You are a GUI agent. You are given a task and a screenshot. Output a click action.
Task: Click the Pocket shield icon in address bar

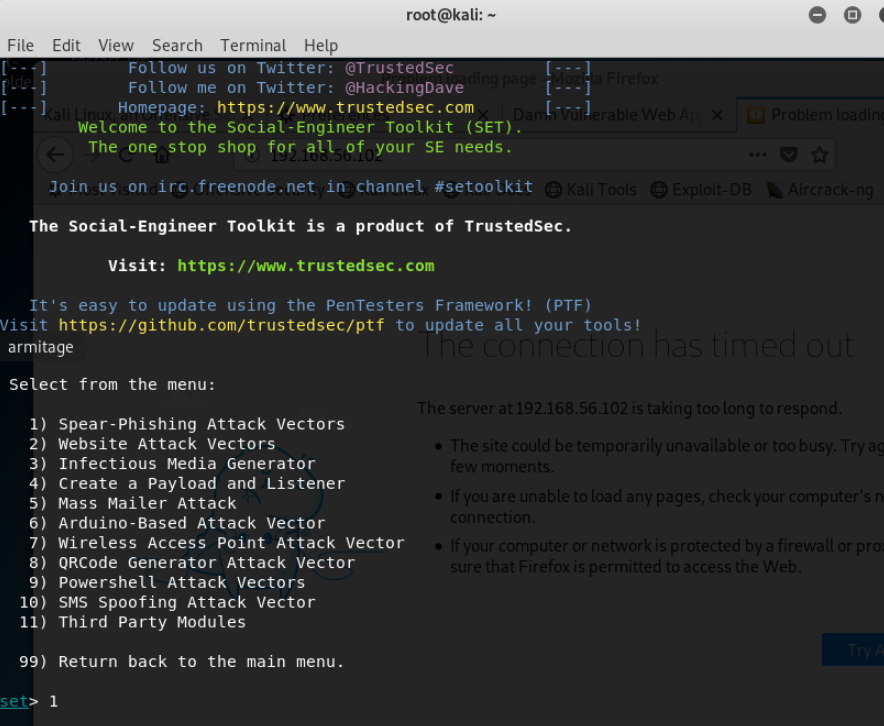coord(788,155)
